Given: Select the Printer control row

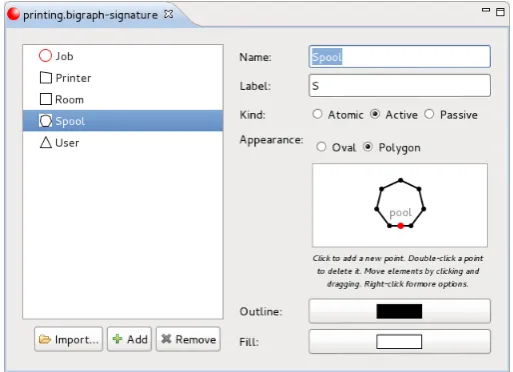Looking at the screenshot, I should [x=123, y=78].
